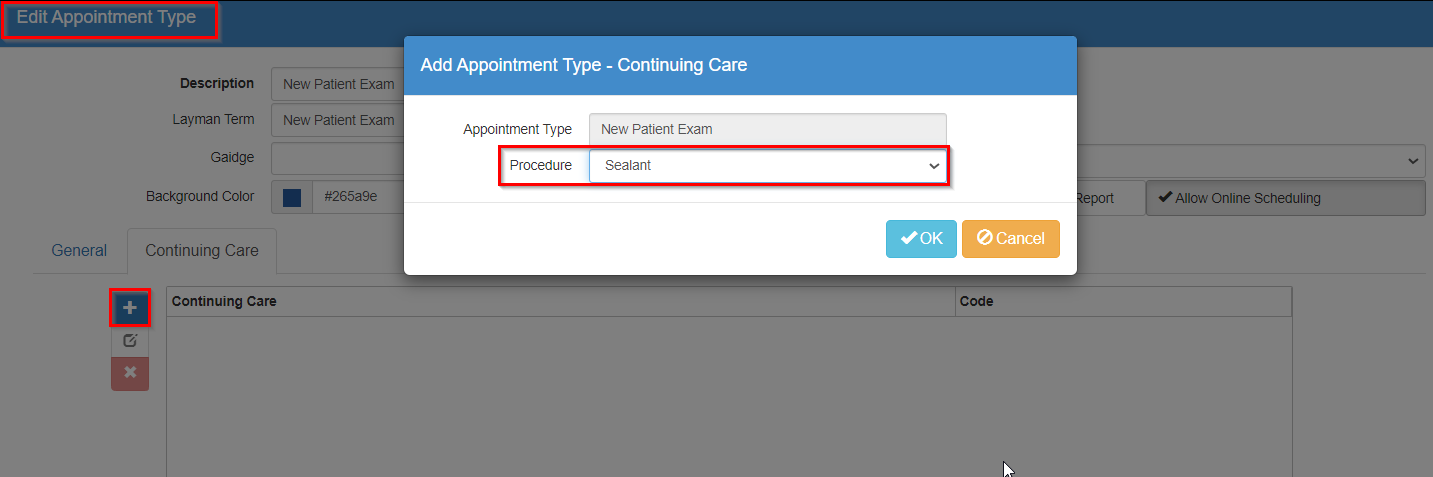Click the disabled Appointment Type field
The height and width of the screenshot is (477, 1433).
point(768,129)
